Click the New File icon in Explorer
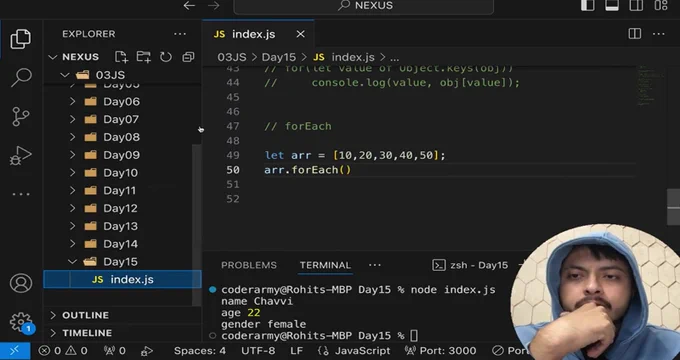The image size is (680, 360). coord(121,57)
